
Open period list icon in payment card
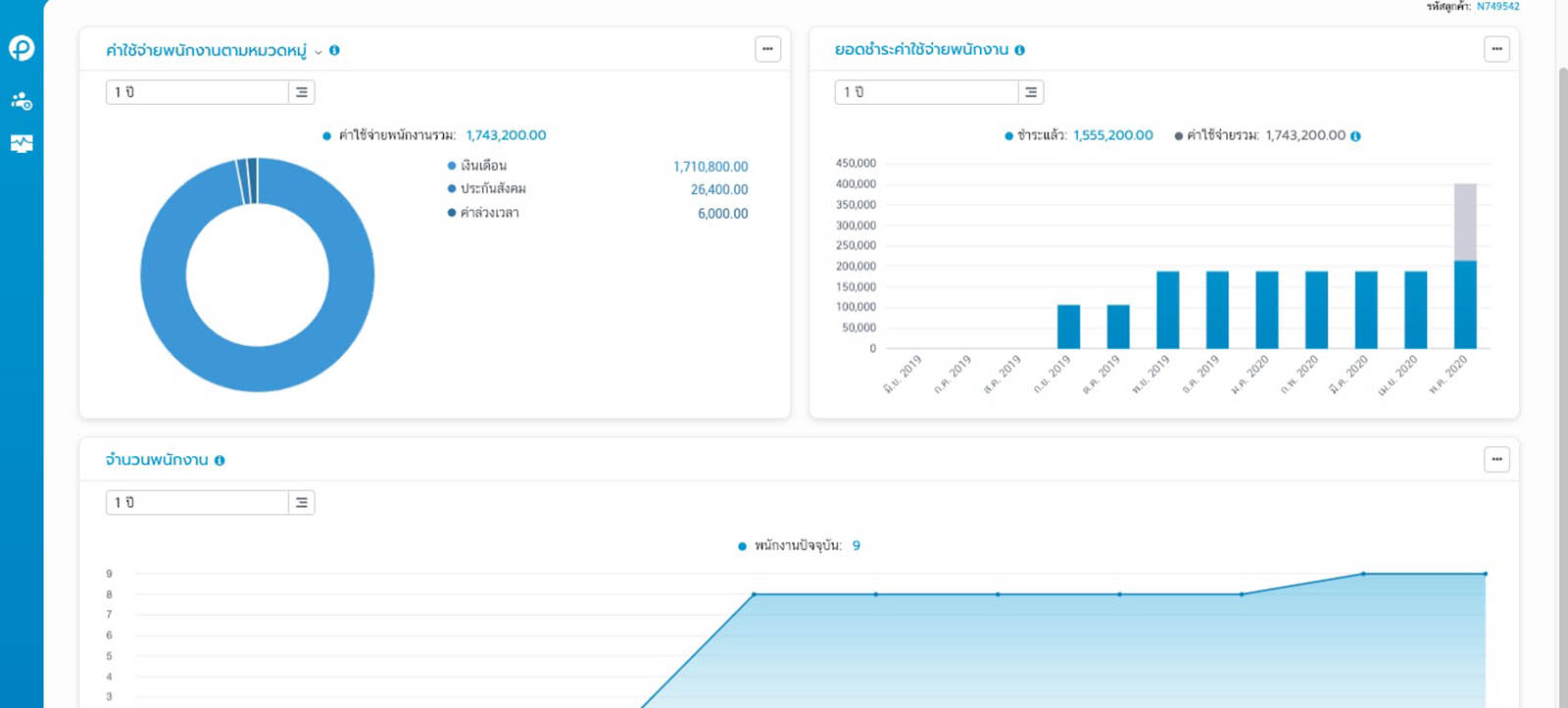pyautogui.click(x=1031, y=92)
